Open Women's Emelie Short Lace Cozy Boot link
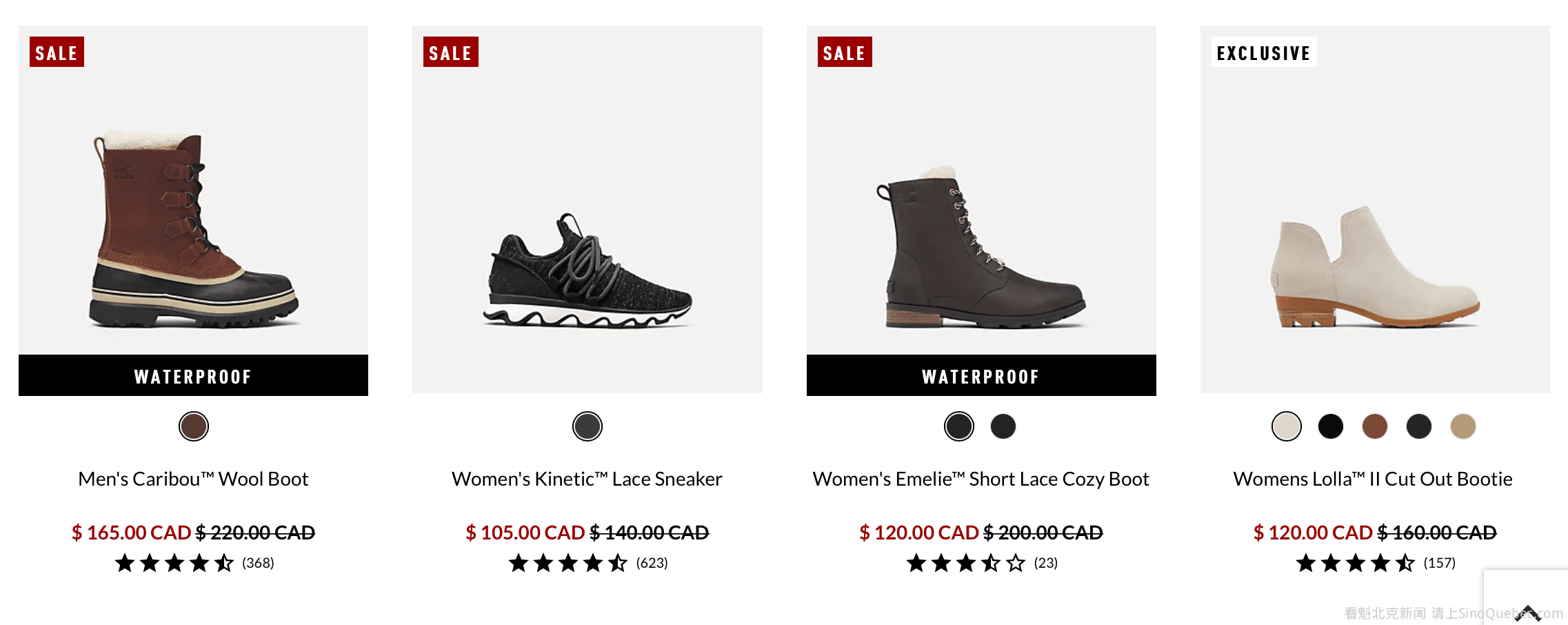 pos(981,479)
